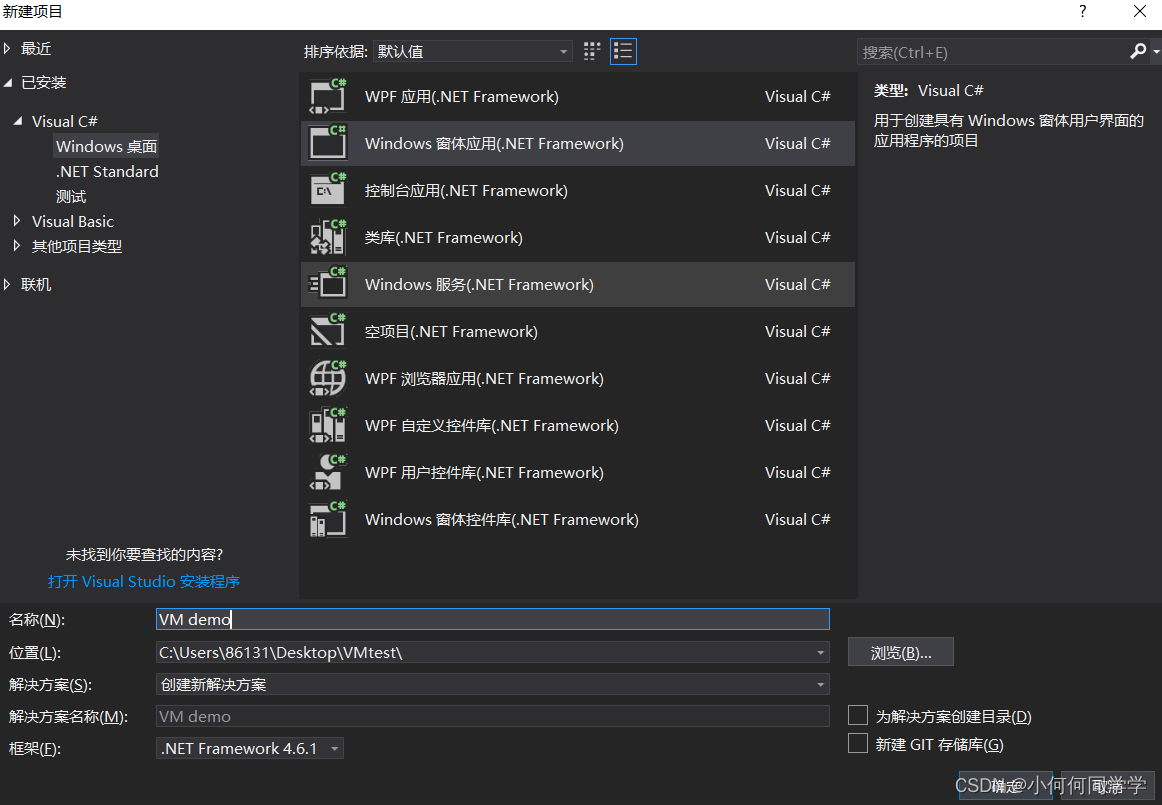The image size is (1162, 805).
Task: Expand the 最近 tree node
Action: [7, 49]
